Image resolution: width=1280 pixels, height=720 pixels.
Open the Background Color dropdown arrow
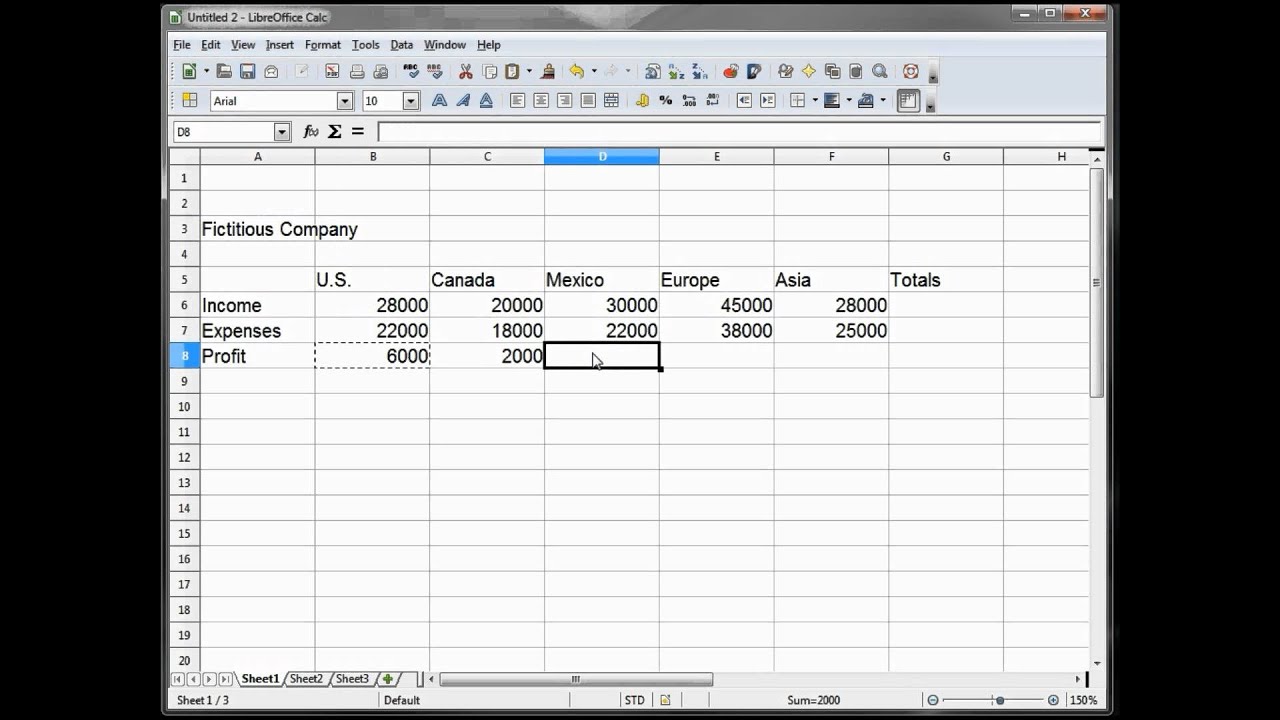(849, 101)
